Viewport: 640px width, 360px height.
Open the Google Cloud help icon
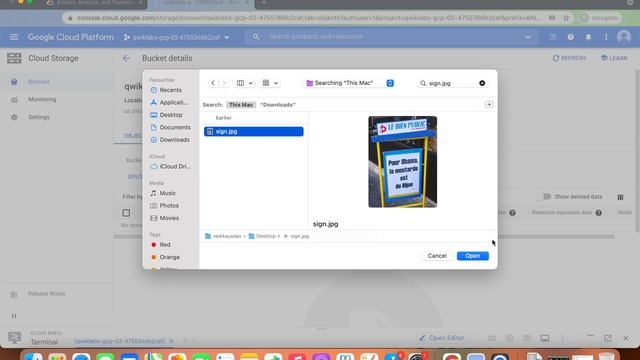click(571, 37)
